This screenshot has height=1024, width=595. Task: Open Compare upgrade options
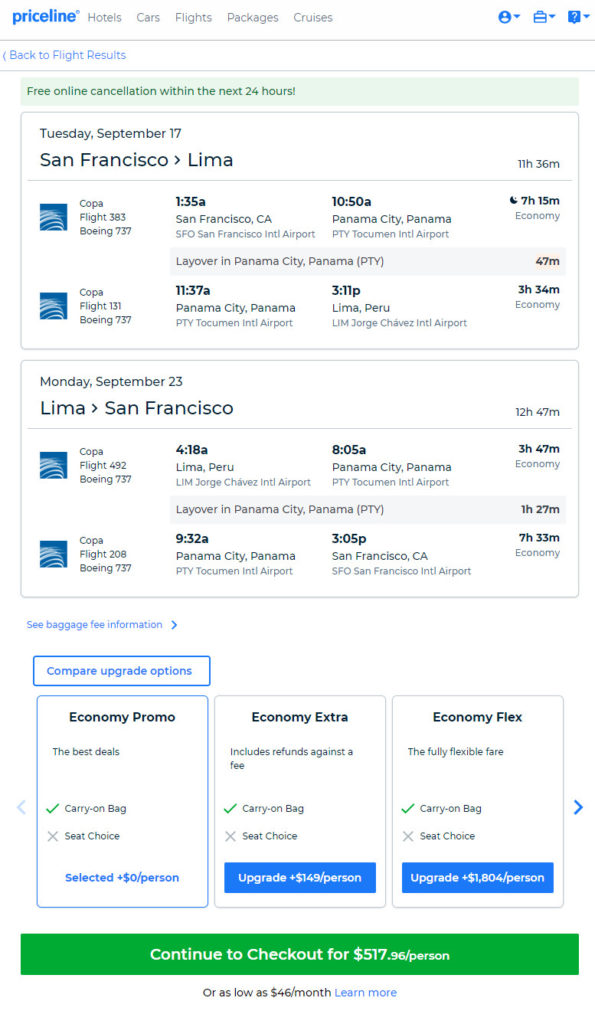pyautogui.click(x=121, y=671)
